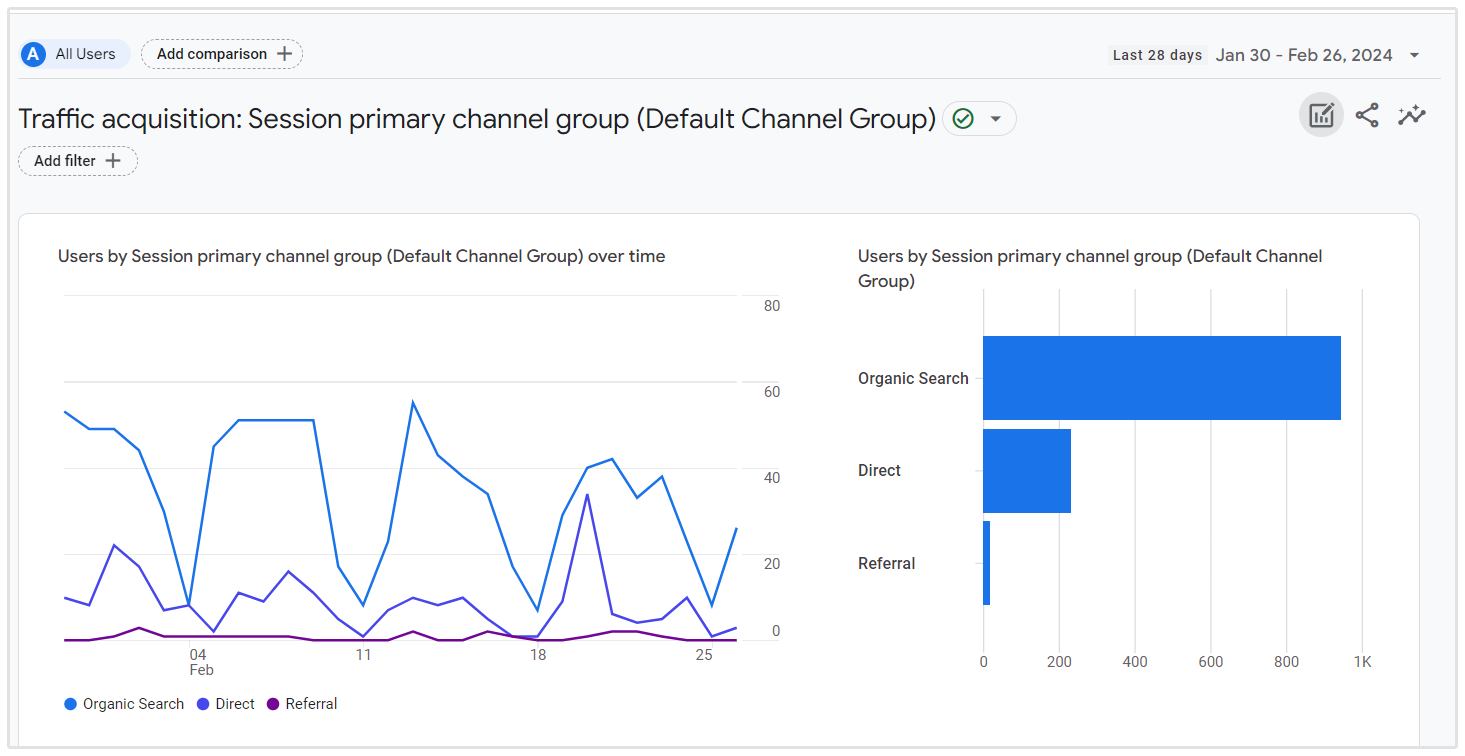Click the blue "A" segment badge
Viewport: 1465px width, 756px height.
point(34,54)
